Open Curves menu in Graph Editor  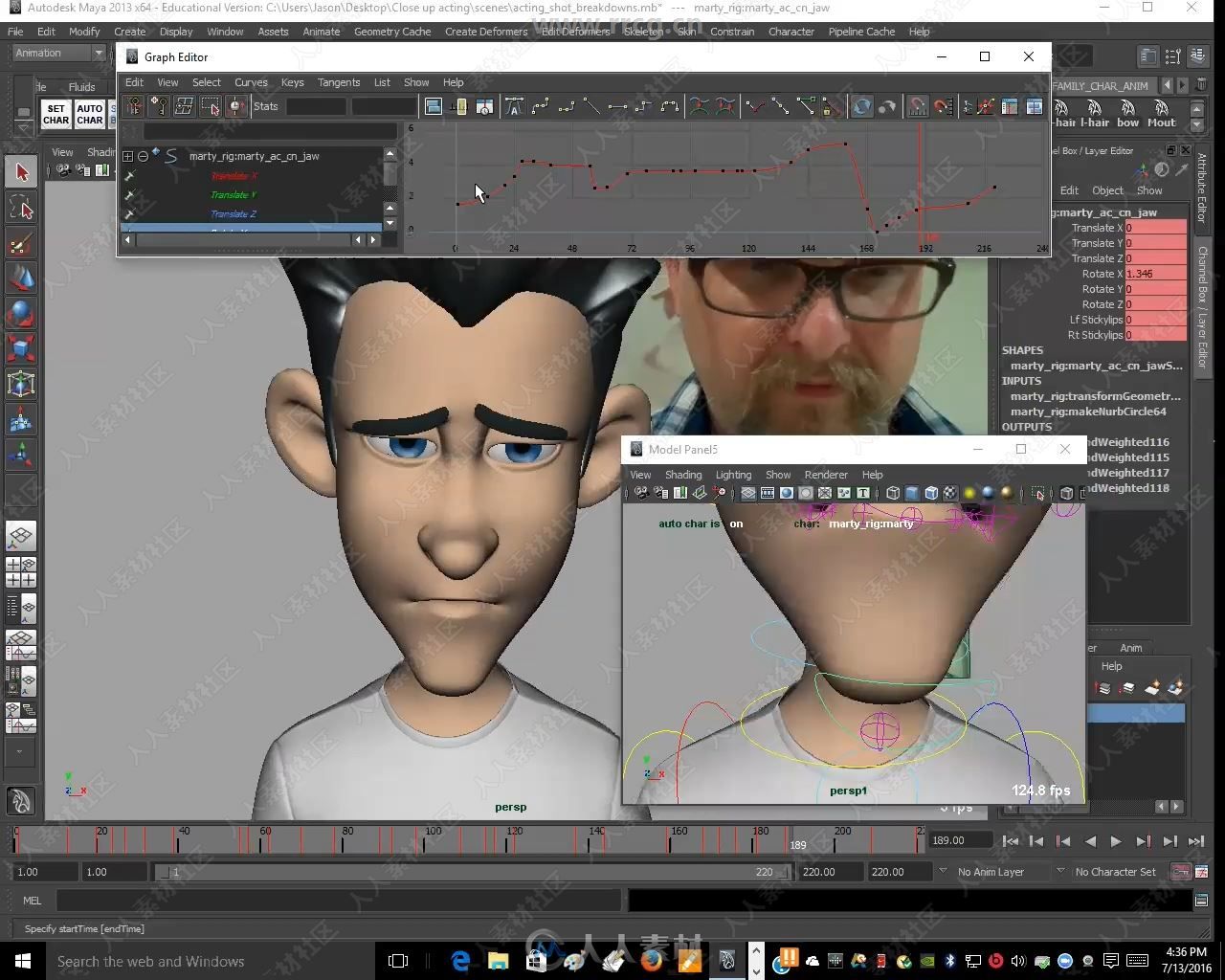pyautogui.click(x=251, y=82)
